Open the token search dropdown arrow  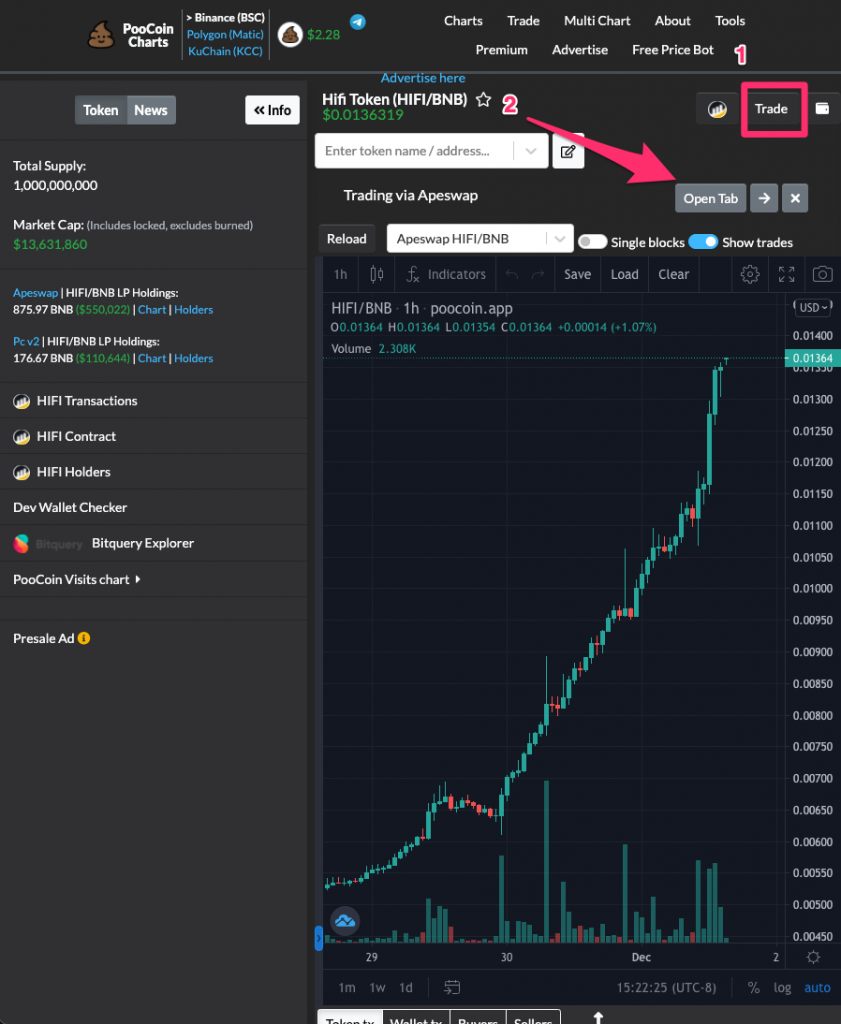(x=531, y=151)
